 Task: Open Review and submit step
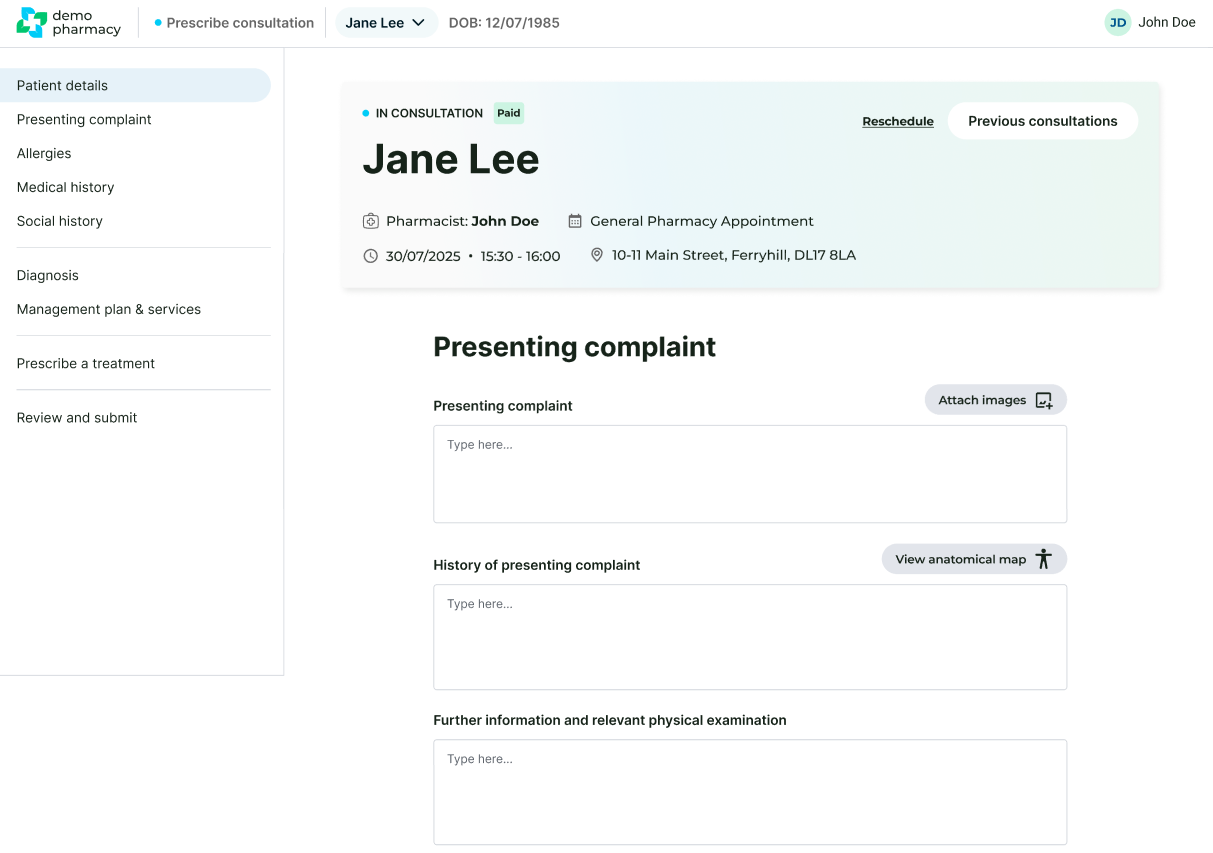[77, 418]
